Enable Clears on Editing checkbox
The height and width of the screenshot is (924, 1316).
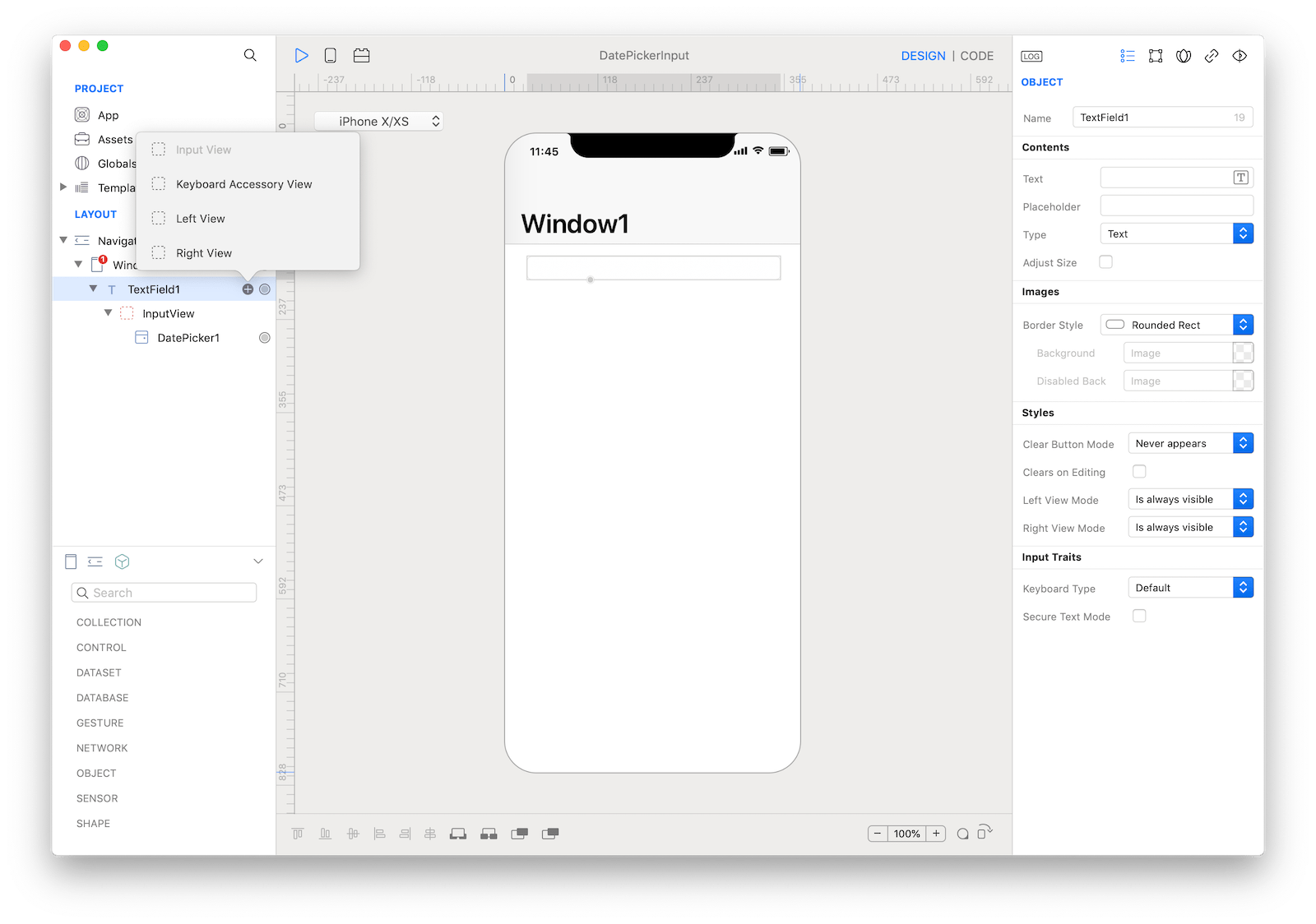pos(1139,471)
